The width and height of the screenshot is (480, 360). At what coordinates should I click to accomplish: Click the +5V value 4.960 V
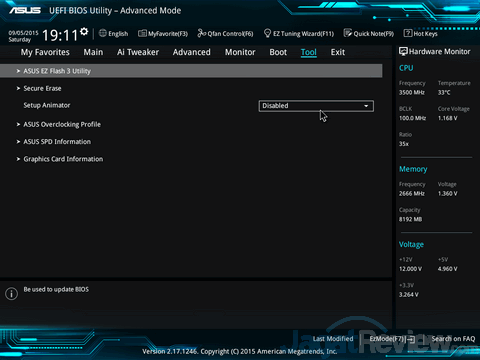448,269
